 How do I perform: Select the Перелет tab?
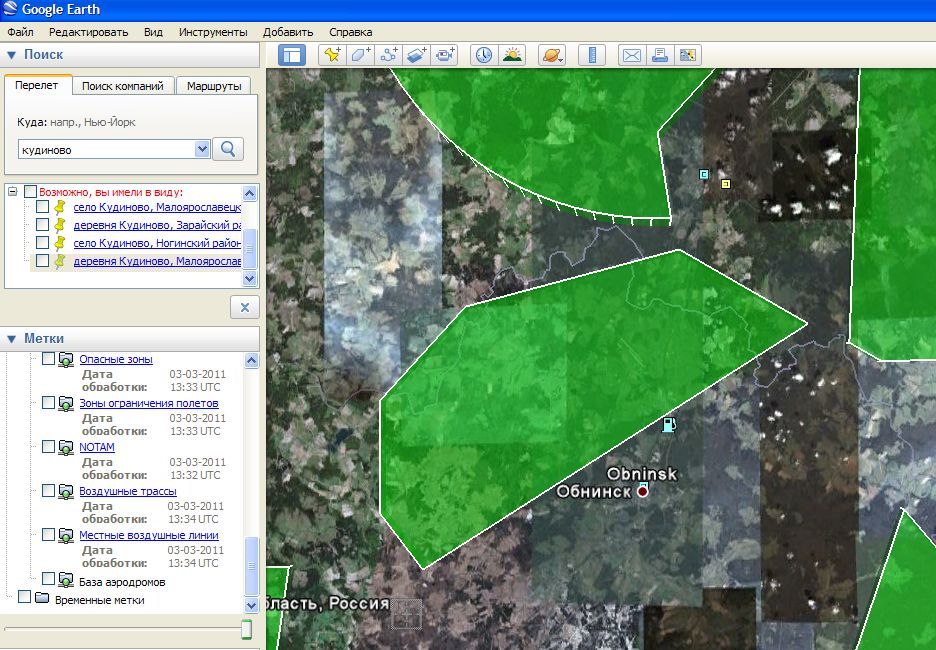[x=37, y=85]
